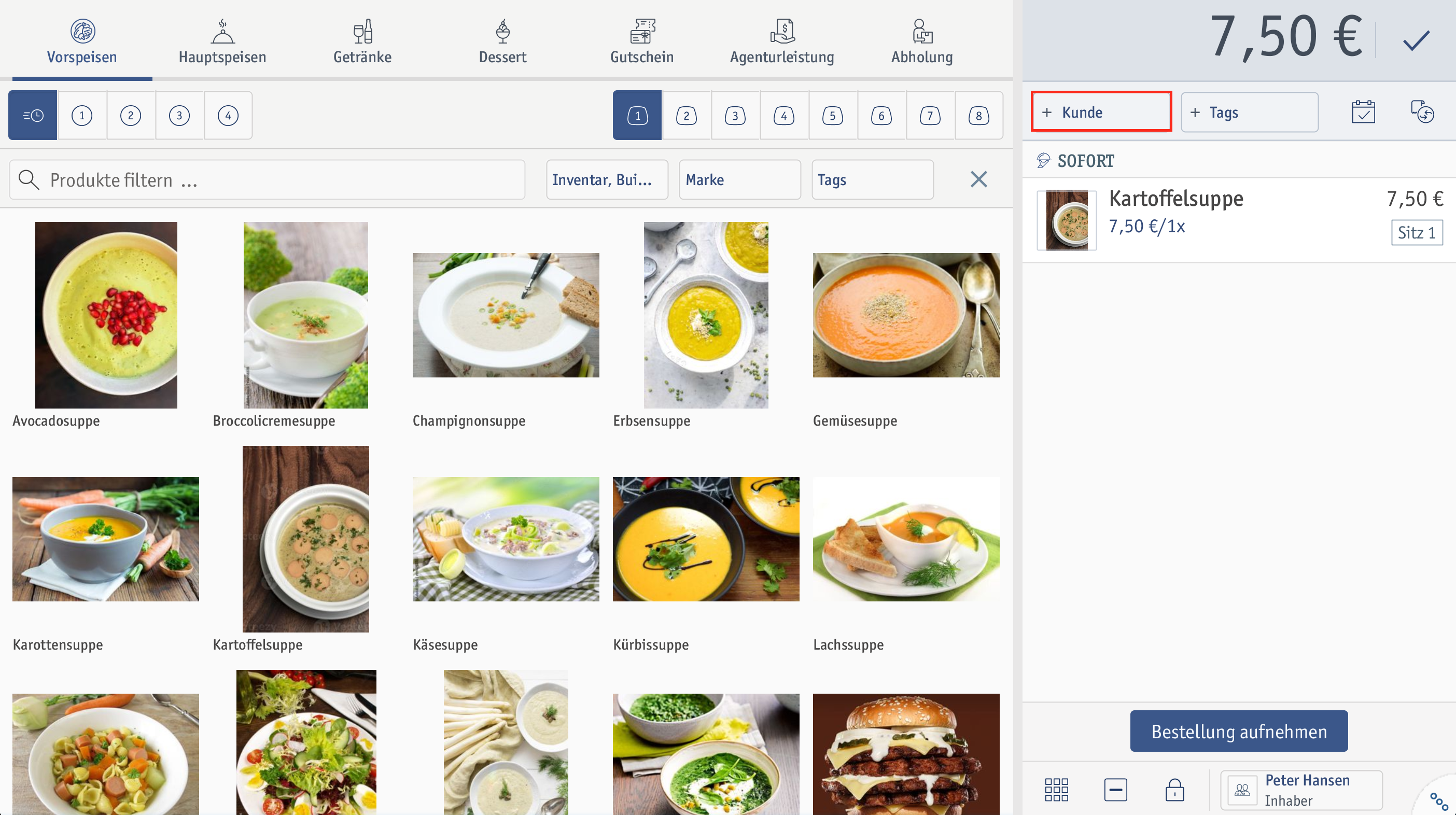
Task: Select course number 4
Action: (x=228, y=115)
